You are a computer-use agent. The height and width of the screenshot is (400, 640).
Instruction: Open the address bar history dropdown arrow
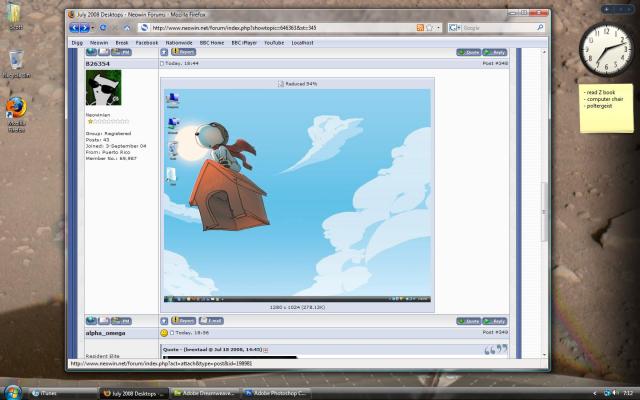(438, 28)
